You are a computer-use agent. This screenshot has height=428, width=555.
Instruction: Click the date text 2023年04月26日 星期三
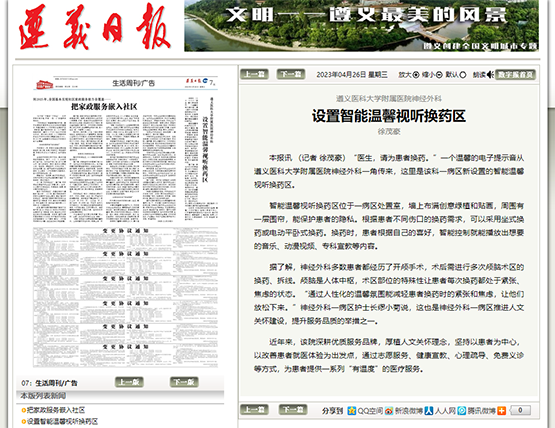pos(352,75)
